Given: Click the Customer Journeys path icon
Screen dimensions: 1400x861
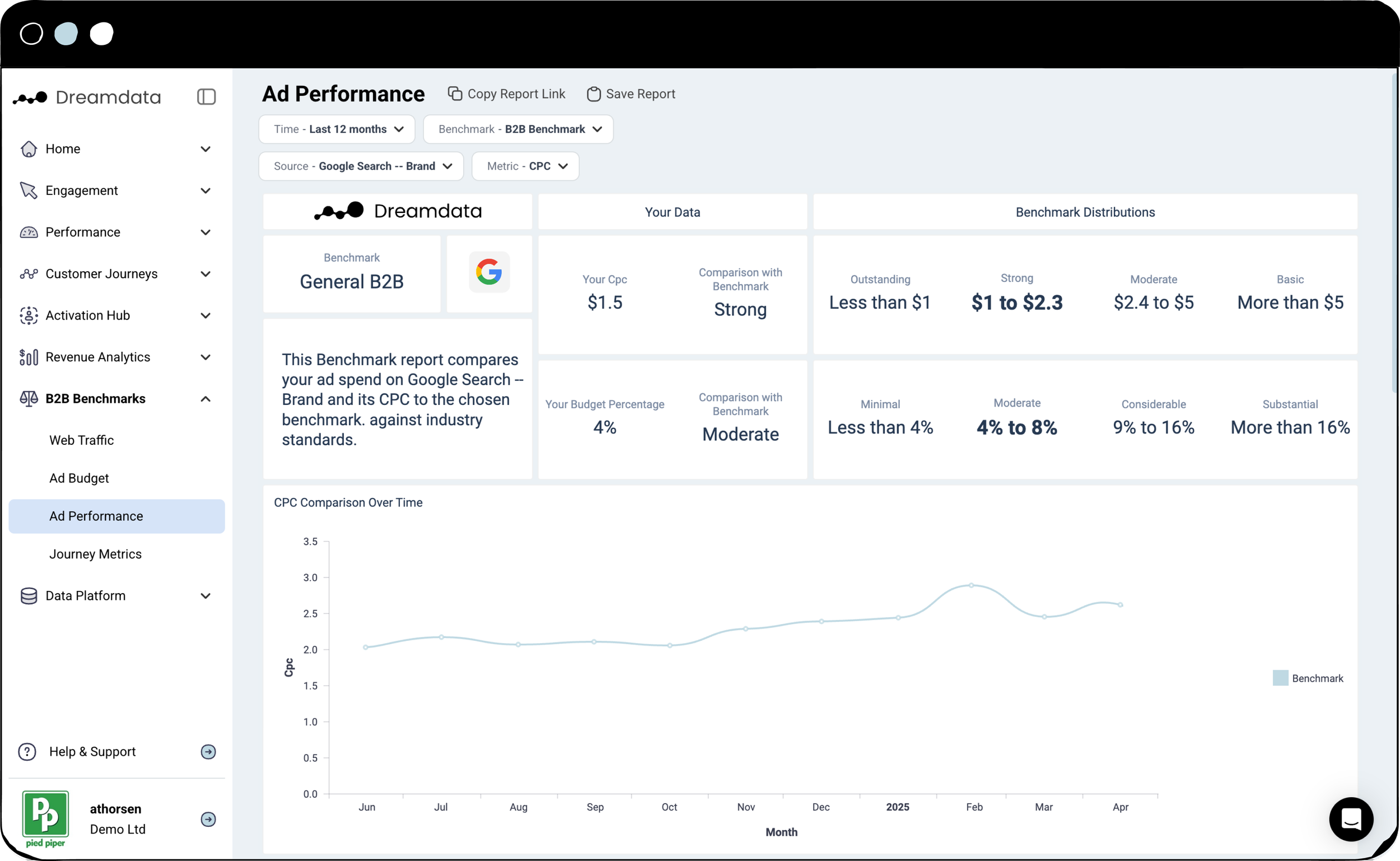Looking at the screenshot, I should (29, 274).
